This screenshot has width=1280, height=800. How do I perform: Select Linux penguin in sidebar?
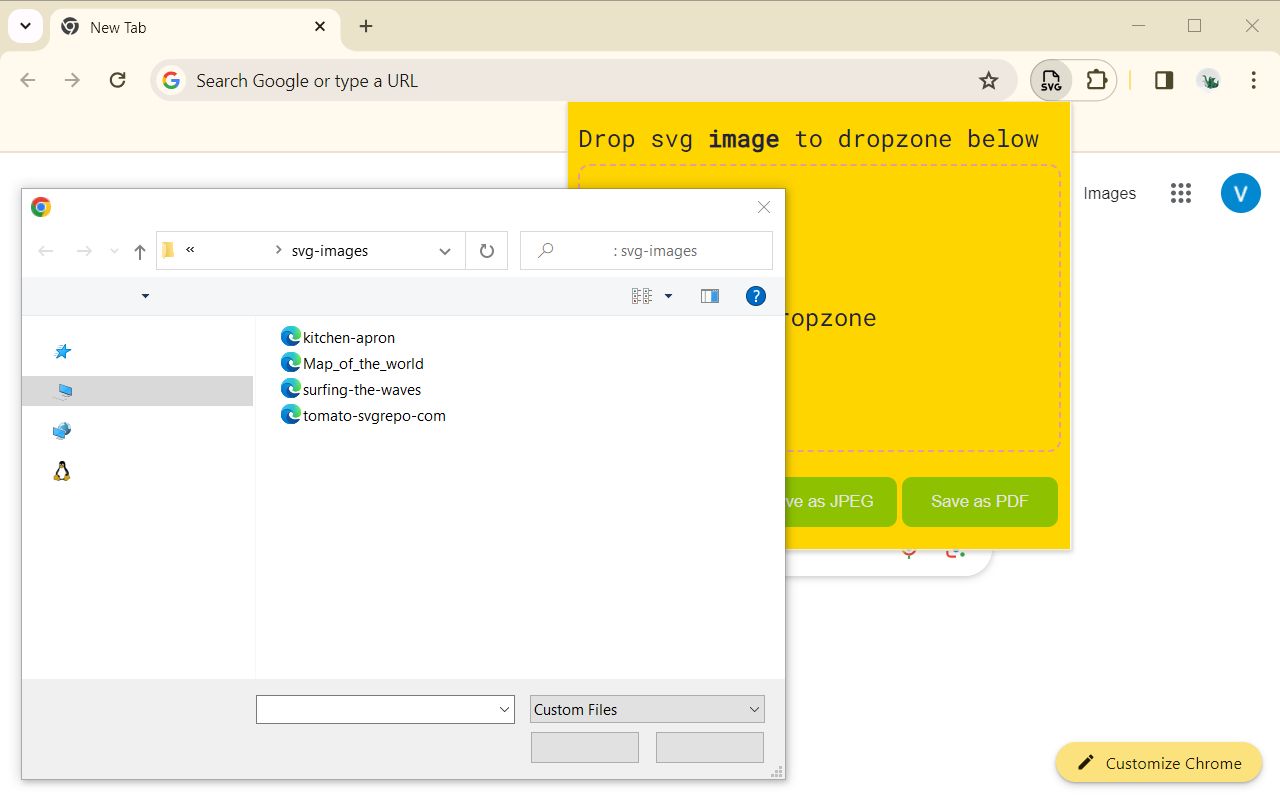click(62, 471)
